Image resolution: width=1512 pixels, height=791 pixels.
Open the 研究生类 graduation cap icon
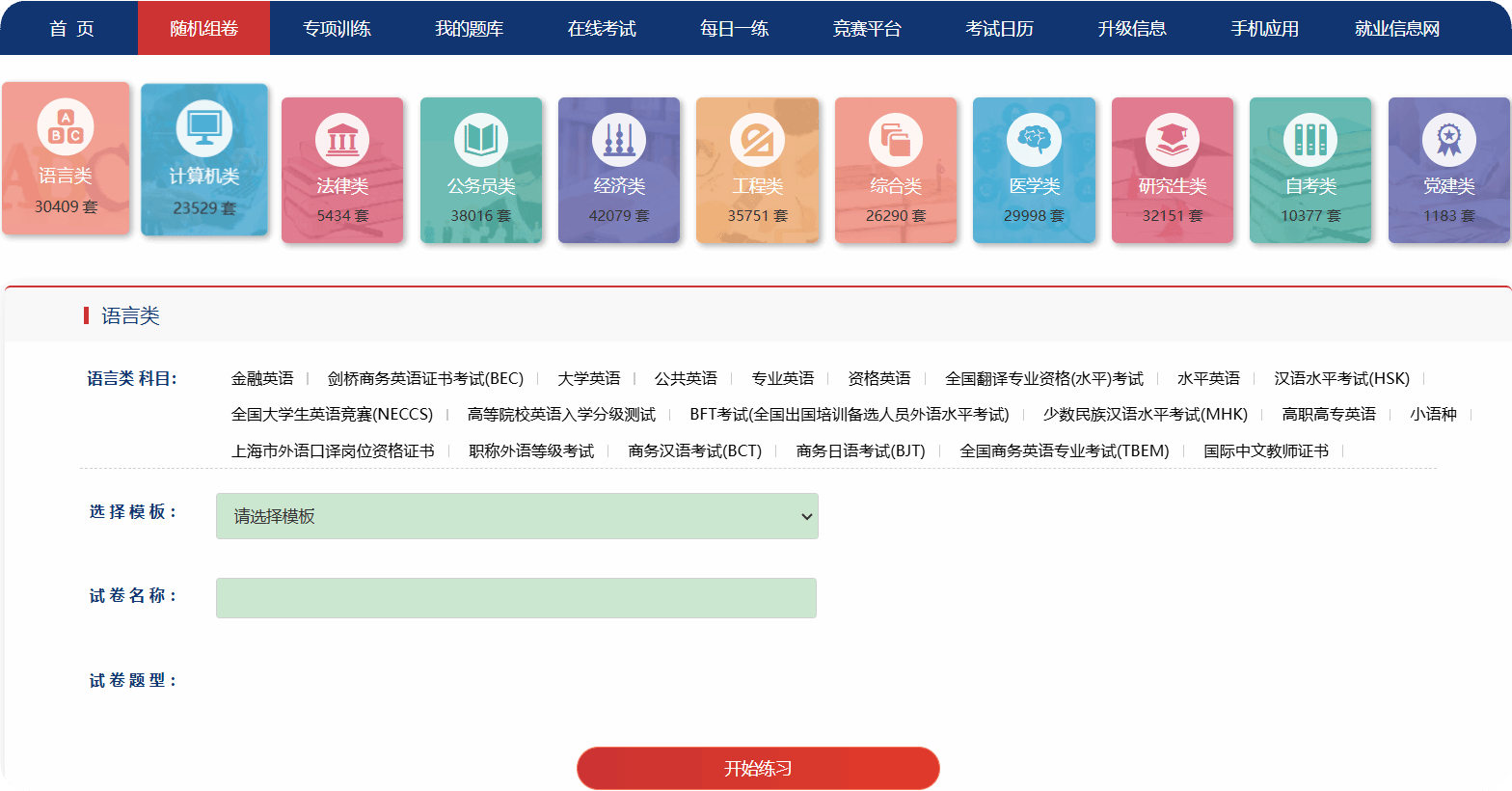point(1173,140)
